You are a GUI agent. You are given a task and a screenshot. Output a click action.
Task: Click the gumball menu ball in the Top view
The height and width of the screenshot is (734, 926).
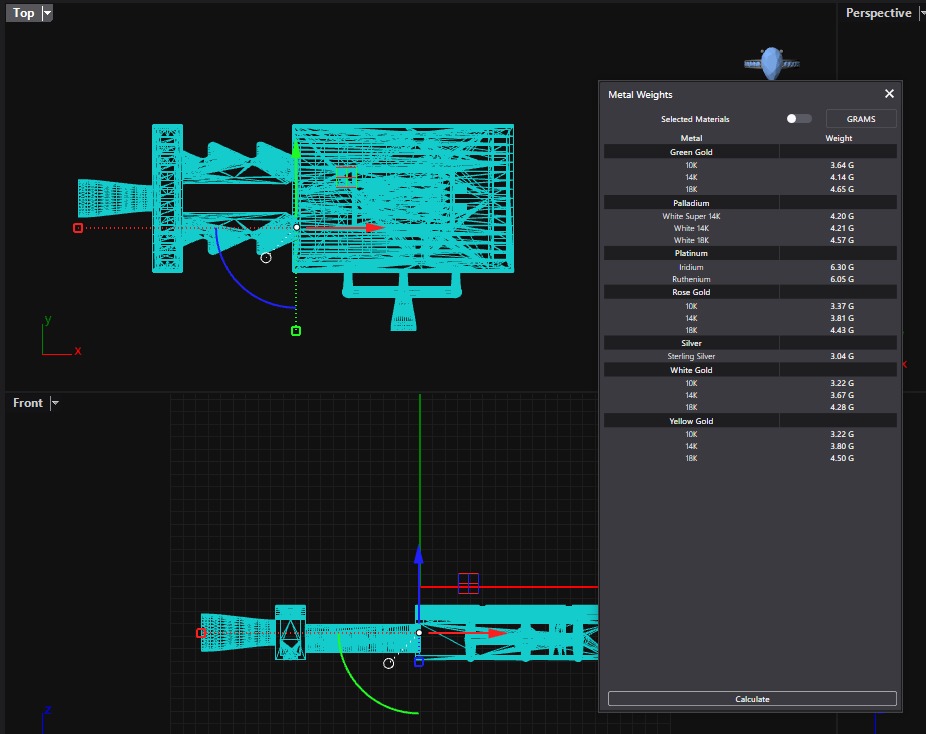coord(266,257)
